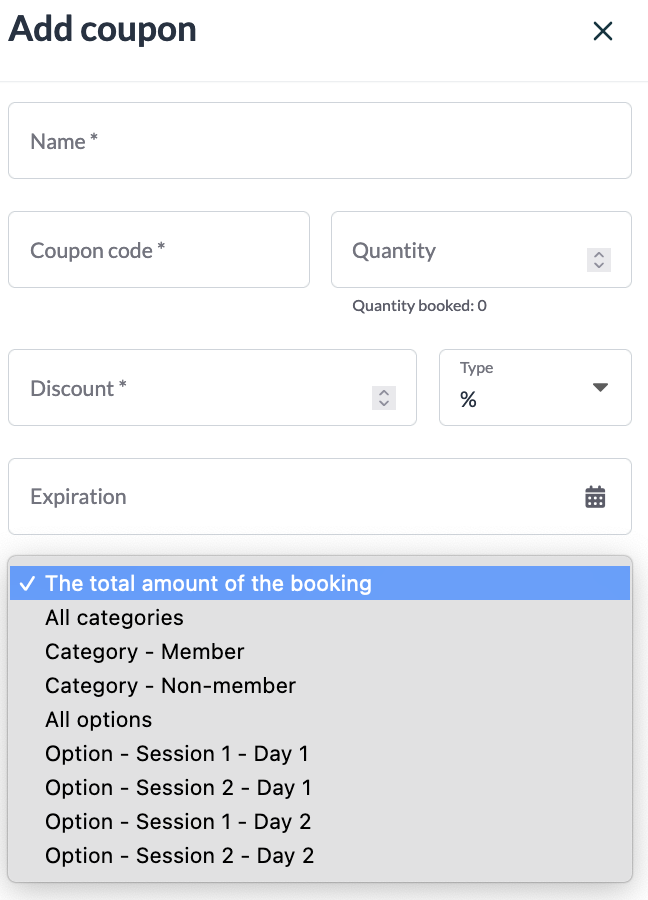
Task: Focus the Coupon code field
Action: pos(159,250)
